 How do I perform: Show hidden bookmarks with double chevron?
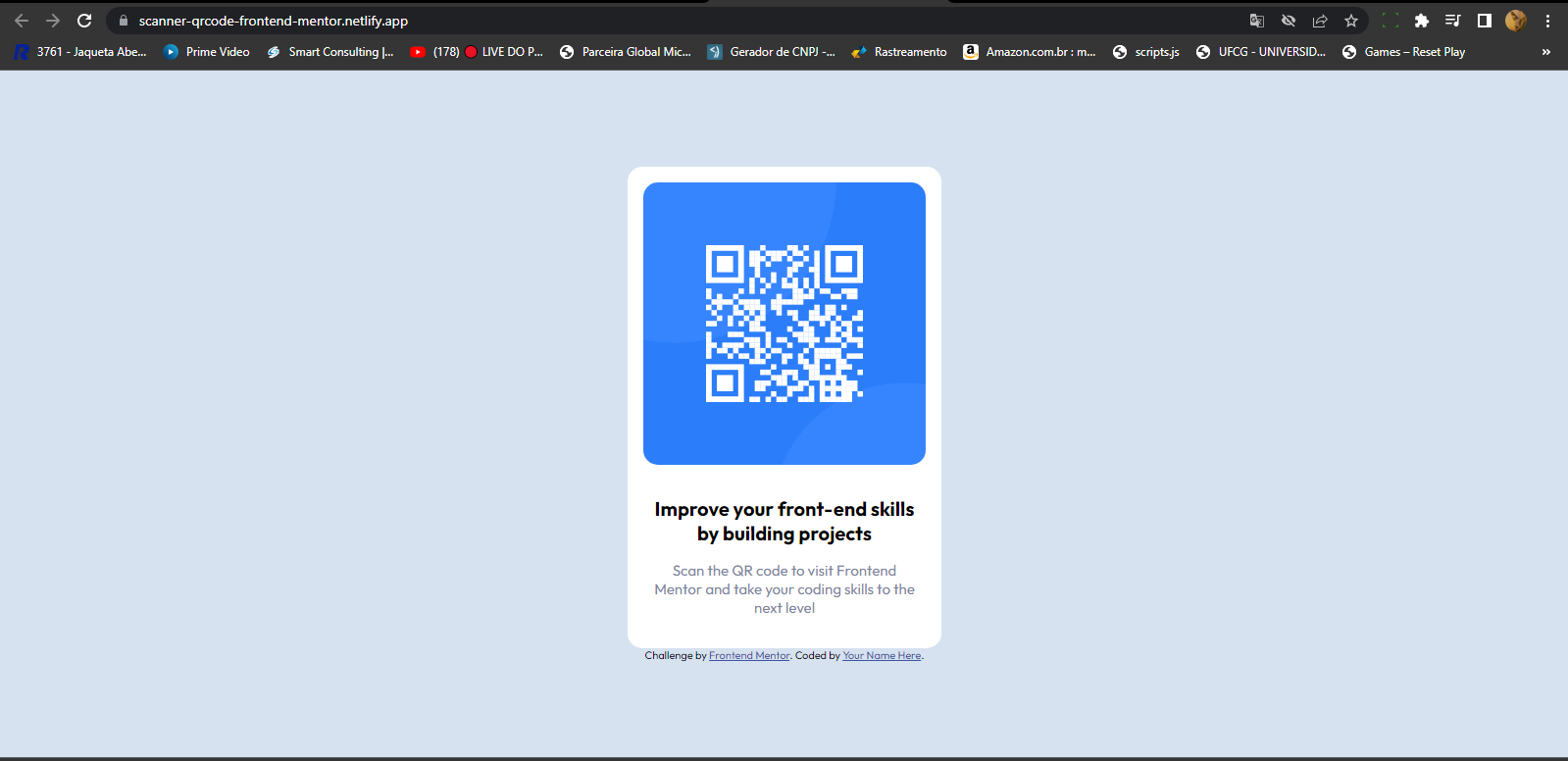(x=1546, y=52)
